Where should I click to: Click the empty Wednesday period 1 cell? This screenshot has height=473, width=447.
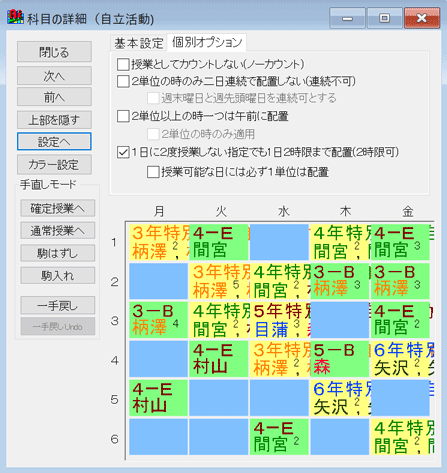279,242
